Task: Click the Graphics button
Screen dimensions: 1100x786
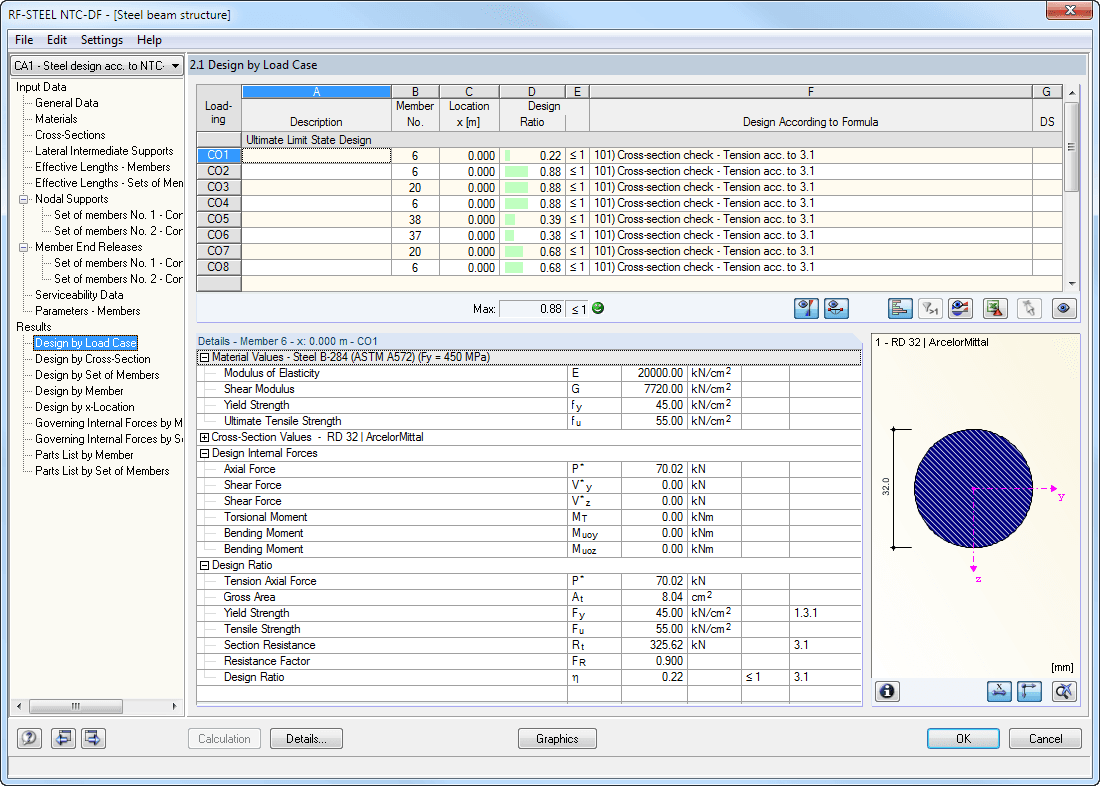Action: [x=557, y=738]
